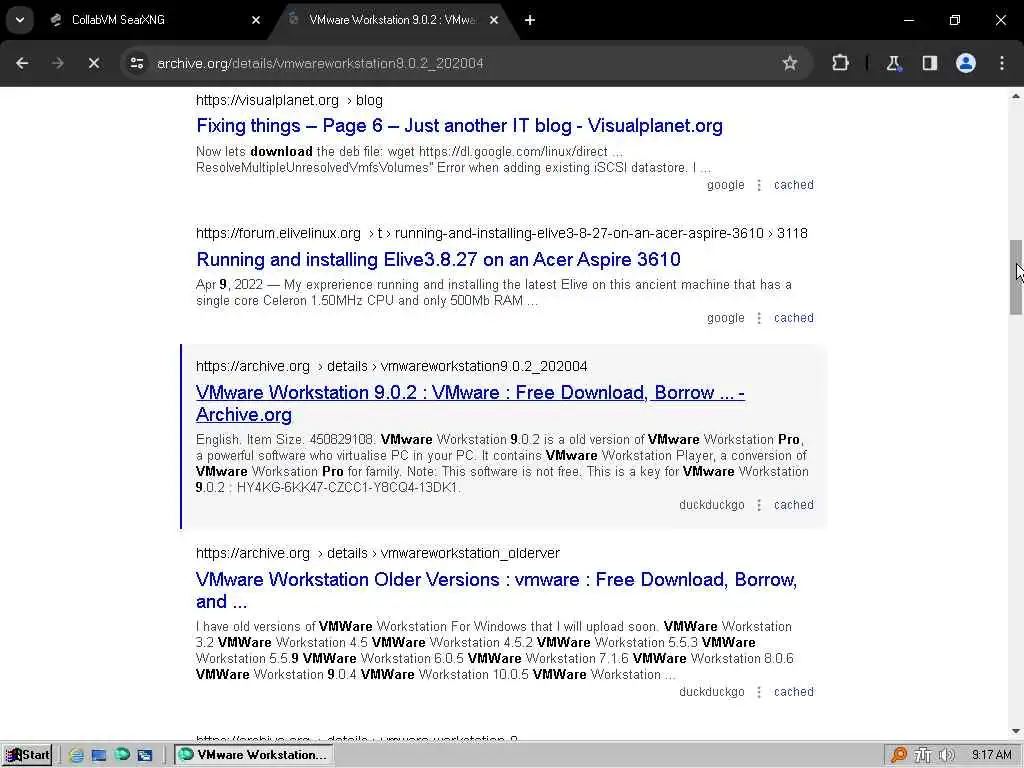Click the fourth quick launch window icon
Screen dimensions: 1024x768
click(x=144, y=755)
